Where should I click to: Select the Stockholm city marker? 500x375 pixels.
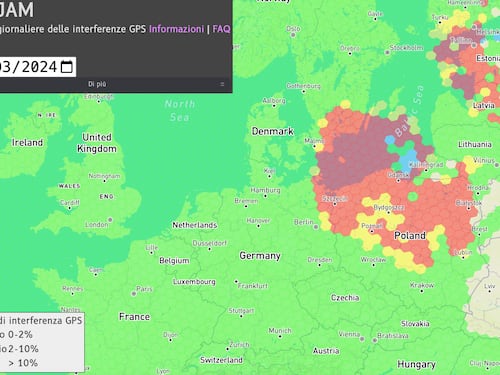(387, 52)
